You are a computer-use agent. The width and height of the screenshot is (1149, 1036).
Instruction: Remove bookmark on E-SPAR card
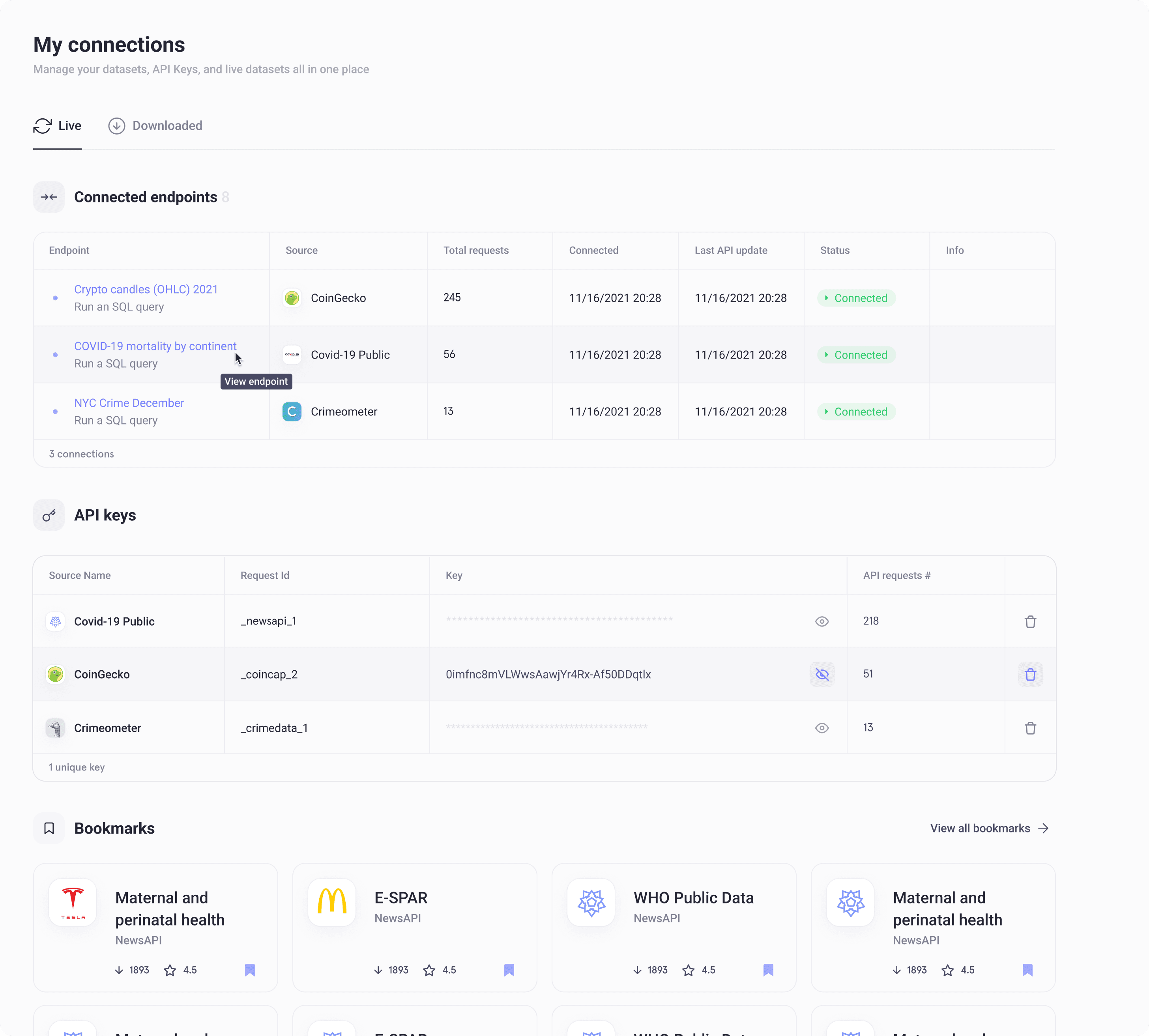[x=509, y=970]
